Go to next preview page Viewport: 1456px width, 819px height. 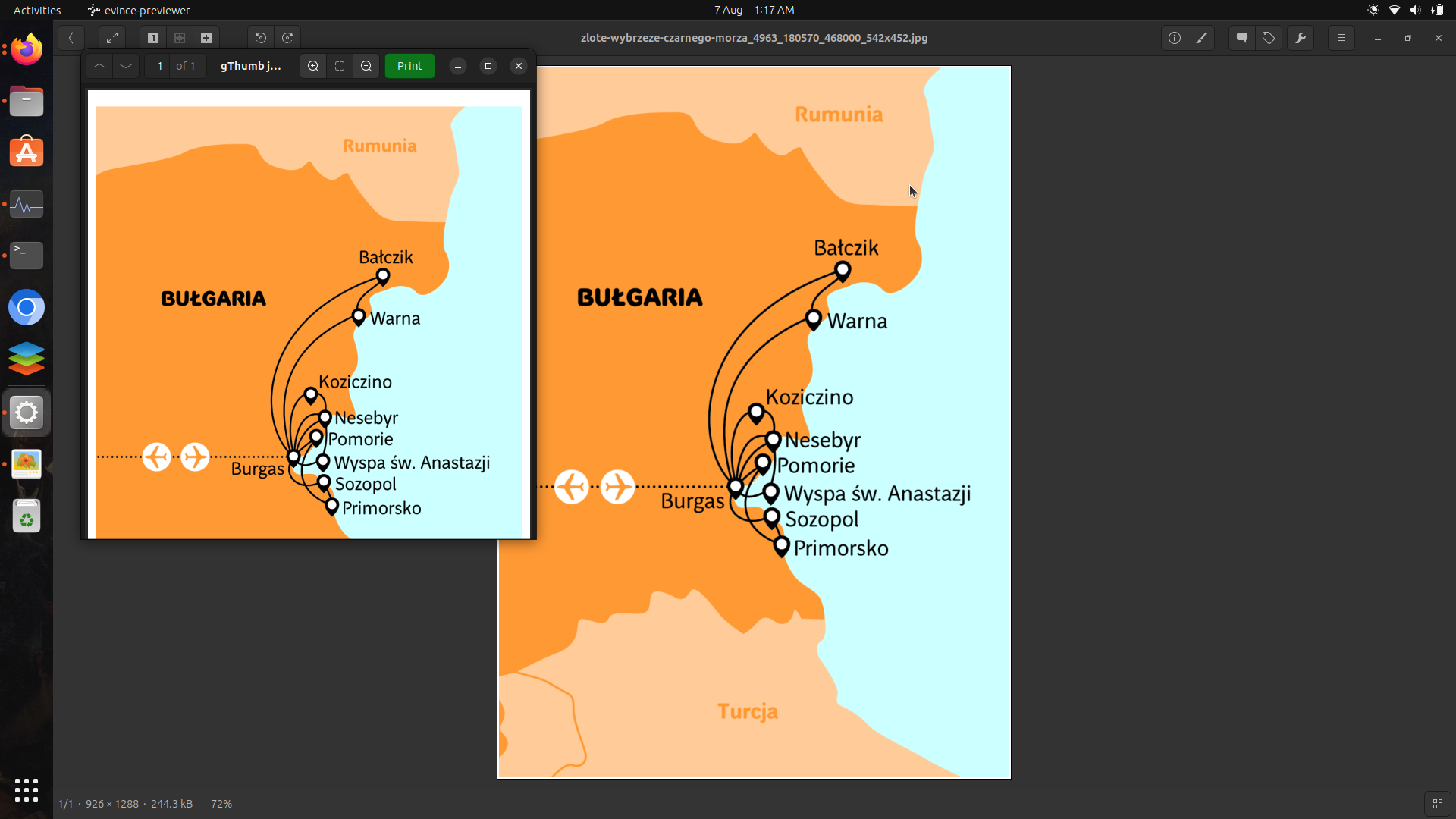coord(126,66)
